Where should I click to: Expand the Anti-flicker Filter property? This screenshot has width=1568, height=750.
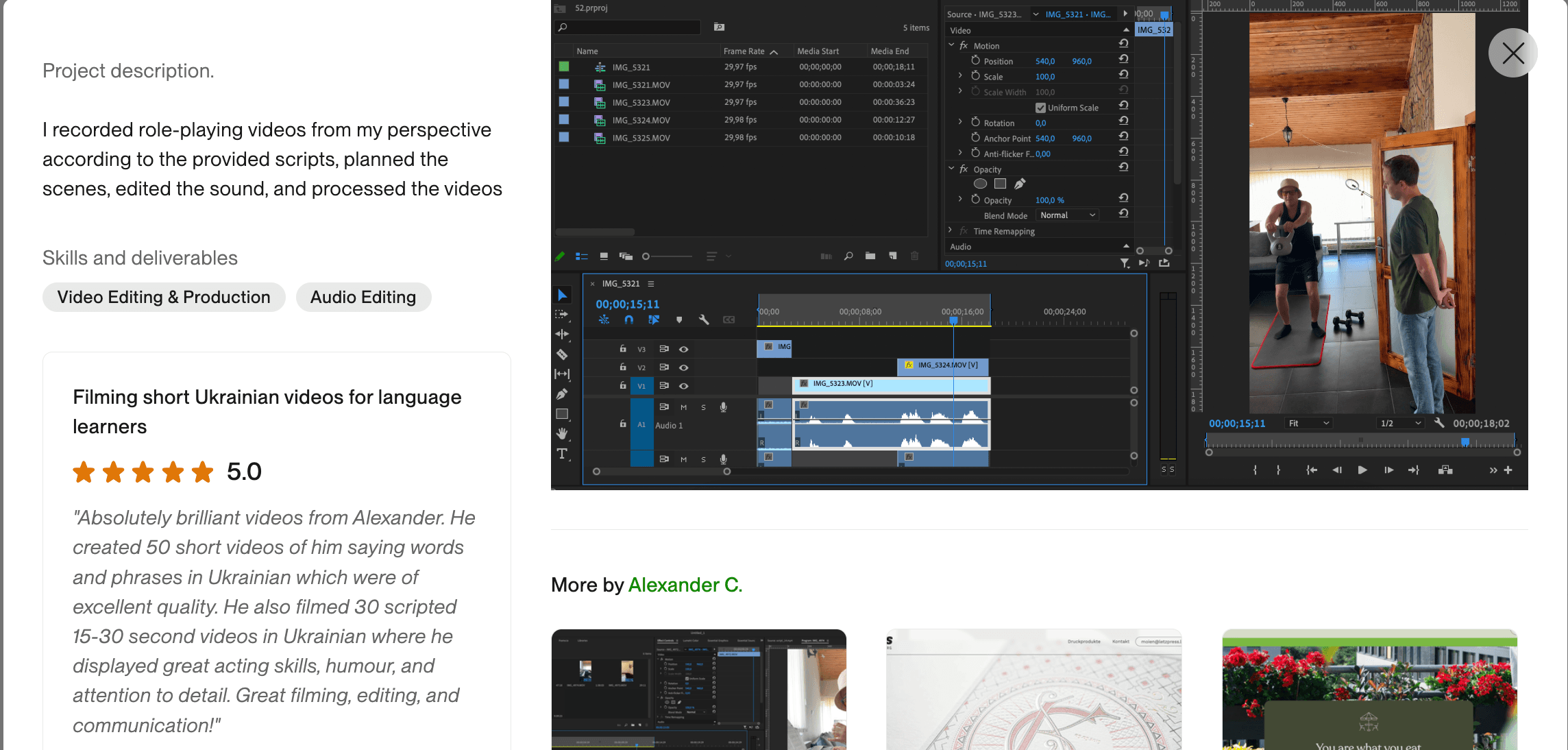pos(960,153)
